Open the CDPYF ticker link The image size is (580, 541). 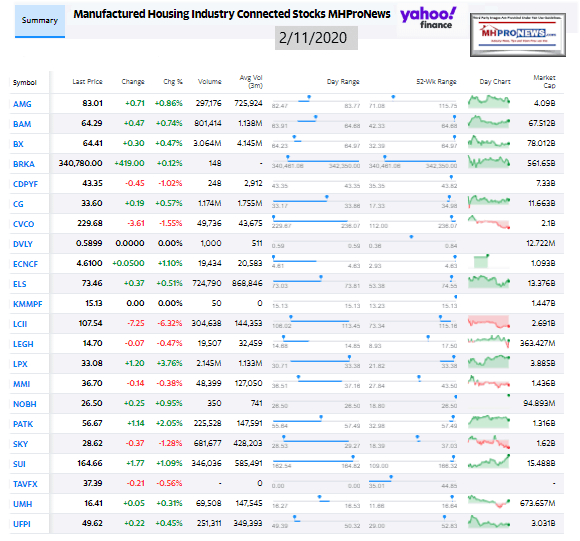click(26, 184)
